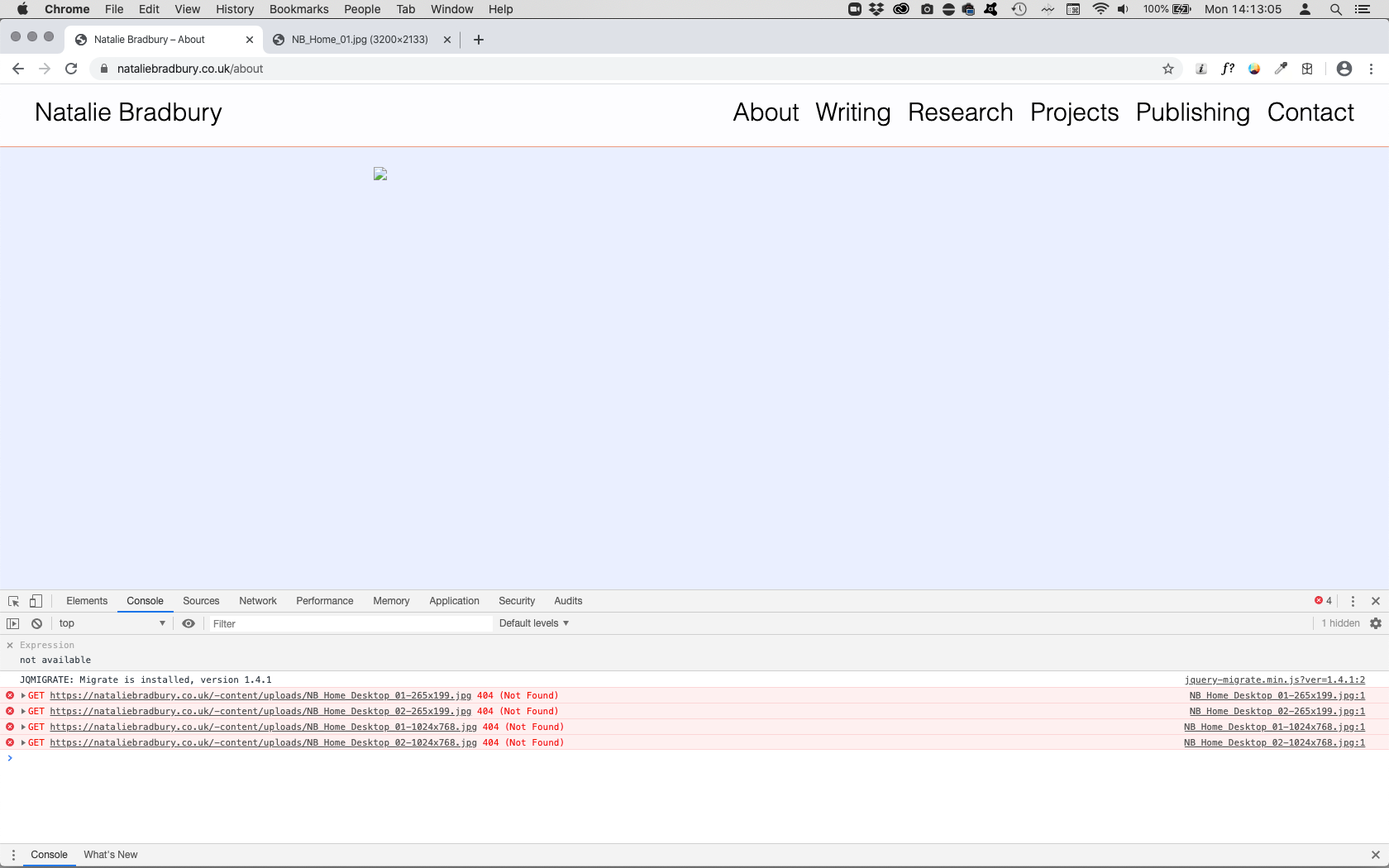This screenshot has width=1389, height=868.
Task: Open the Bookmarks menu in menu bar
Action: coord(298,9)
